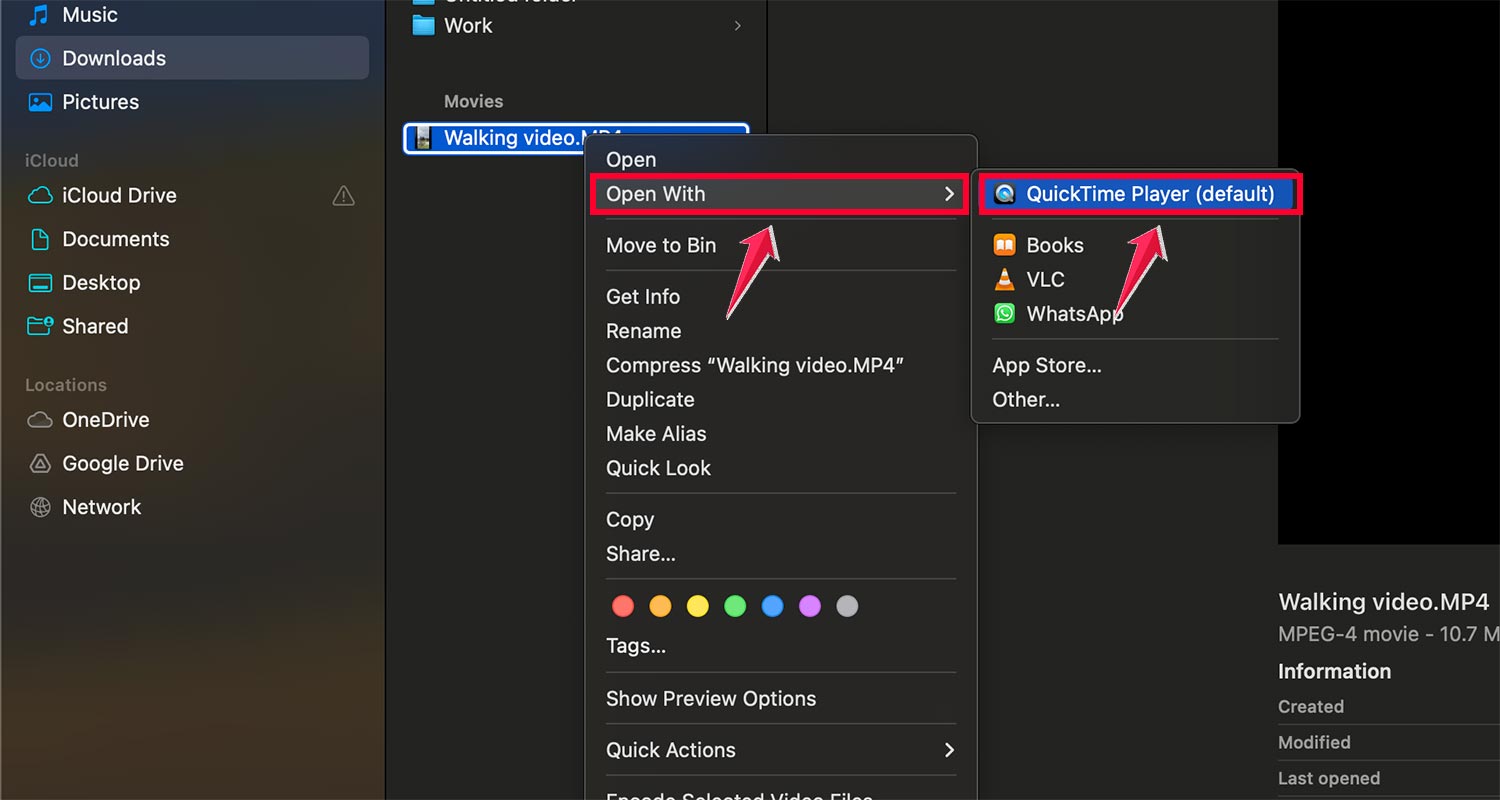
Task: Expand the Work folder chevron
Action: point(737,26)
